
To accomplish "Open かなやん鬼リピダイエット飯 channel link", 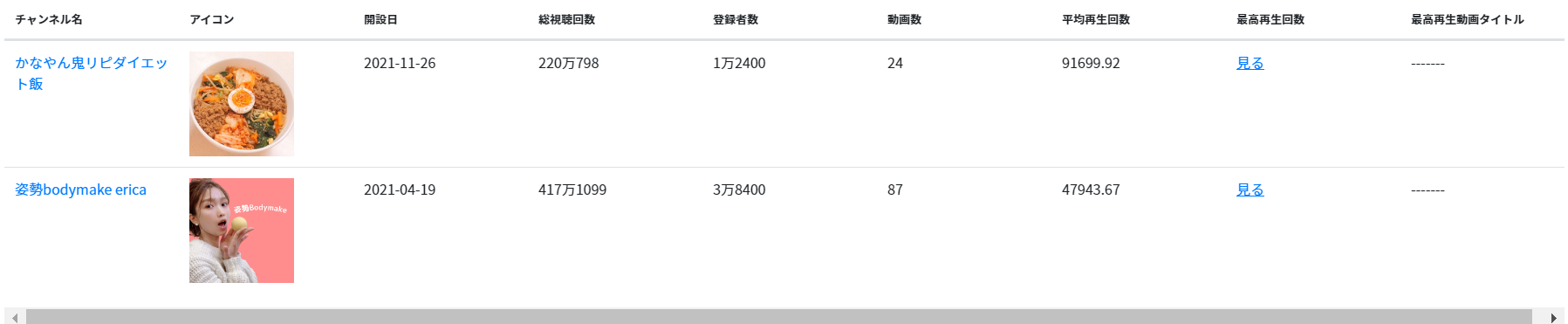I will pos(91,73).
